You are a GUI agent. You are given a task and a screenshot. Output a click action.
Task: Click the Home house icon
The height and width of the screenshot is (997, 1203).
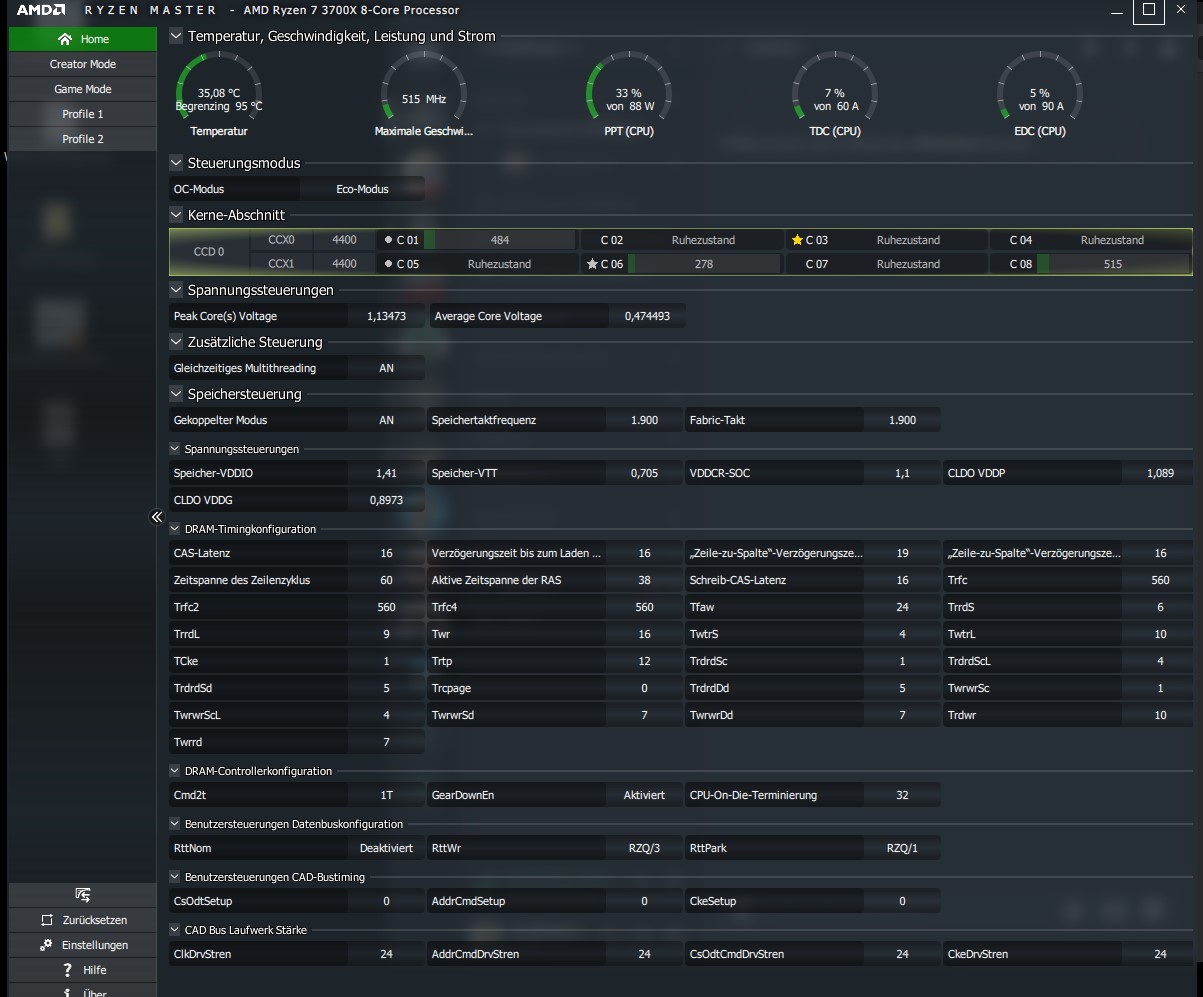(65, 39)
